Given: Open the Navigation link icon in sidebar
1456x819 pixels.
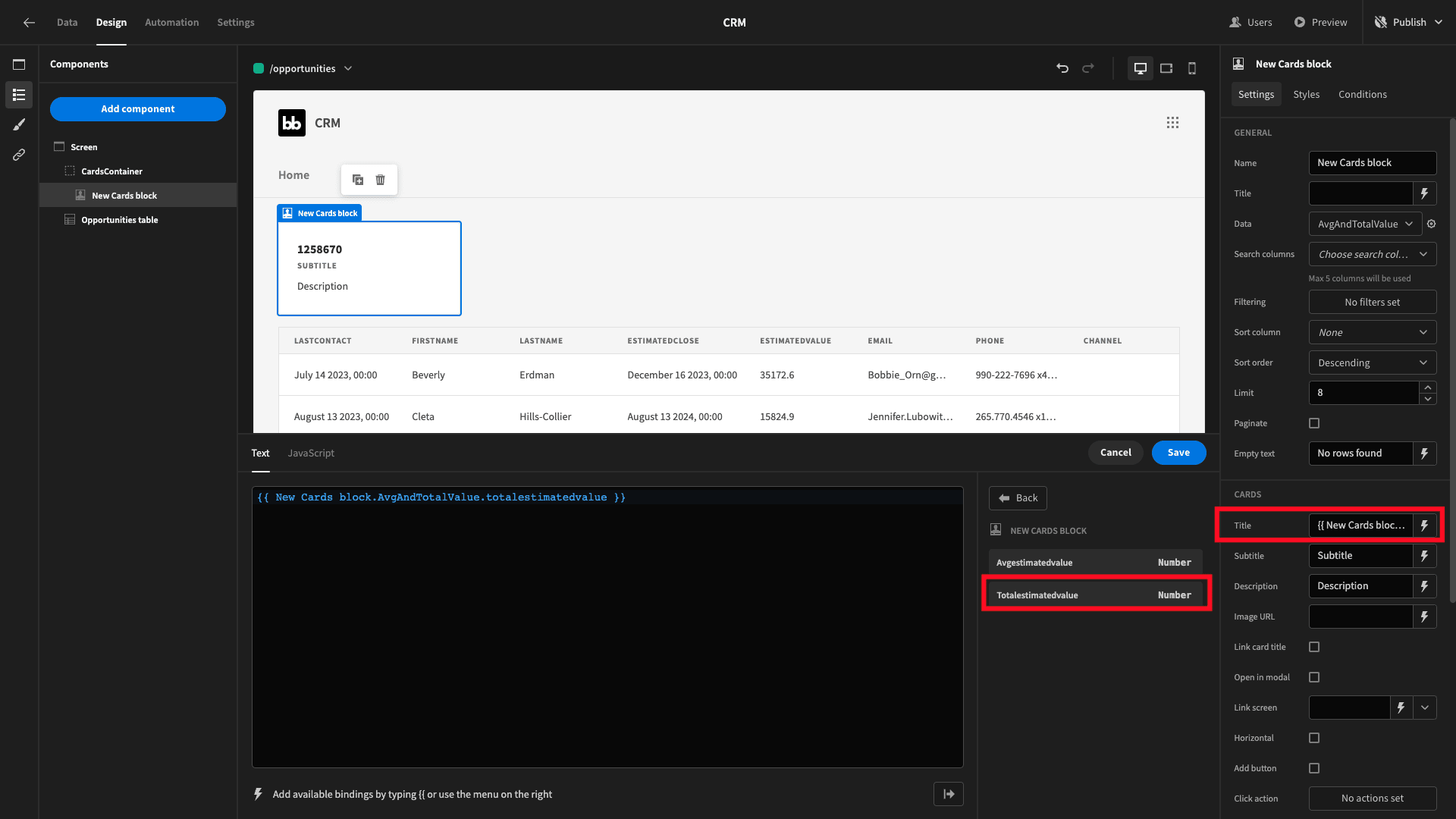Looking at the screenshot, I should coord(19,155).
